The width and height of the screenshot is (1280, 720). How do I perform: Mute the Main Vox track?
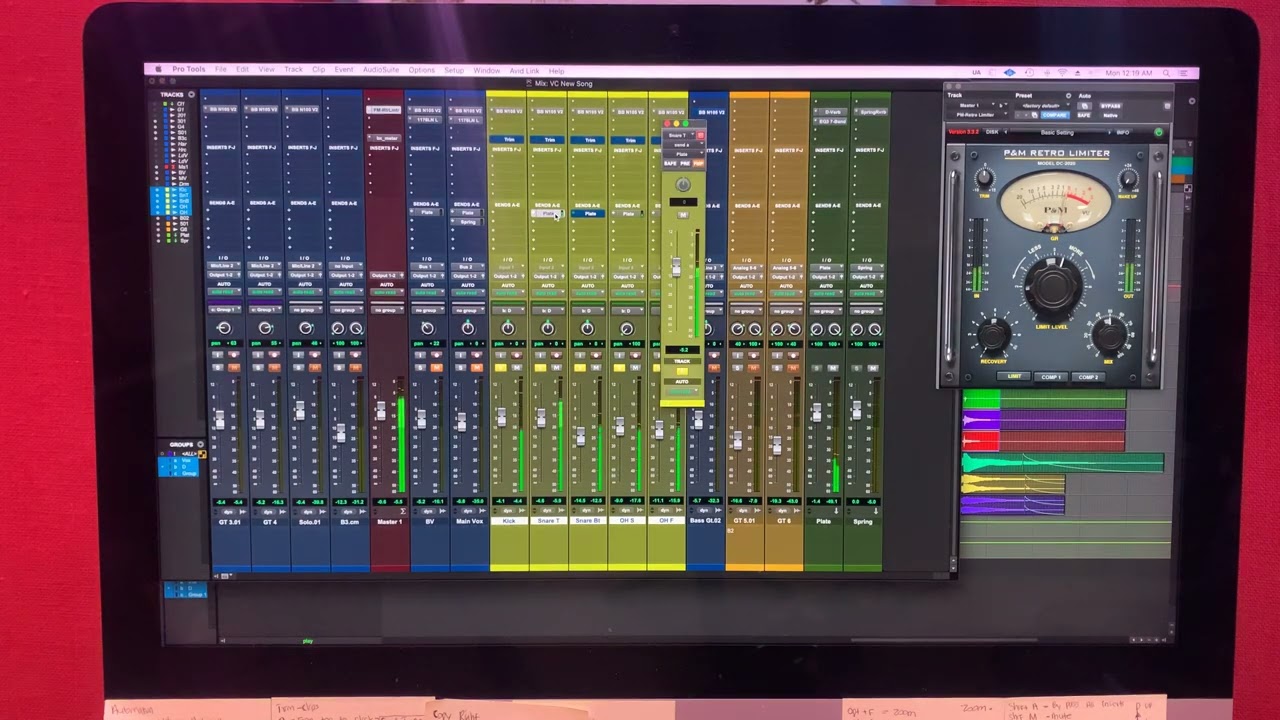475,367
